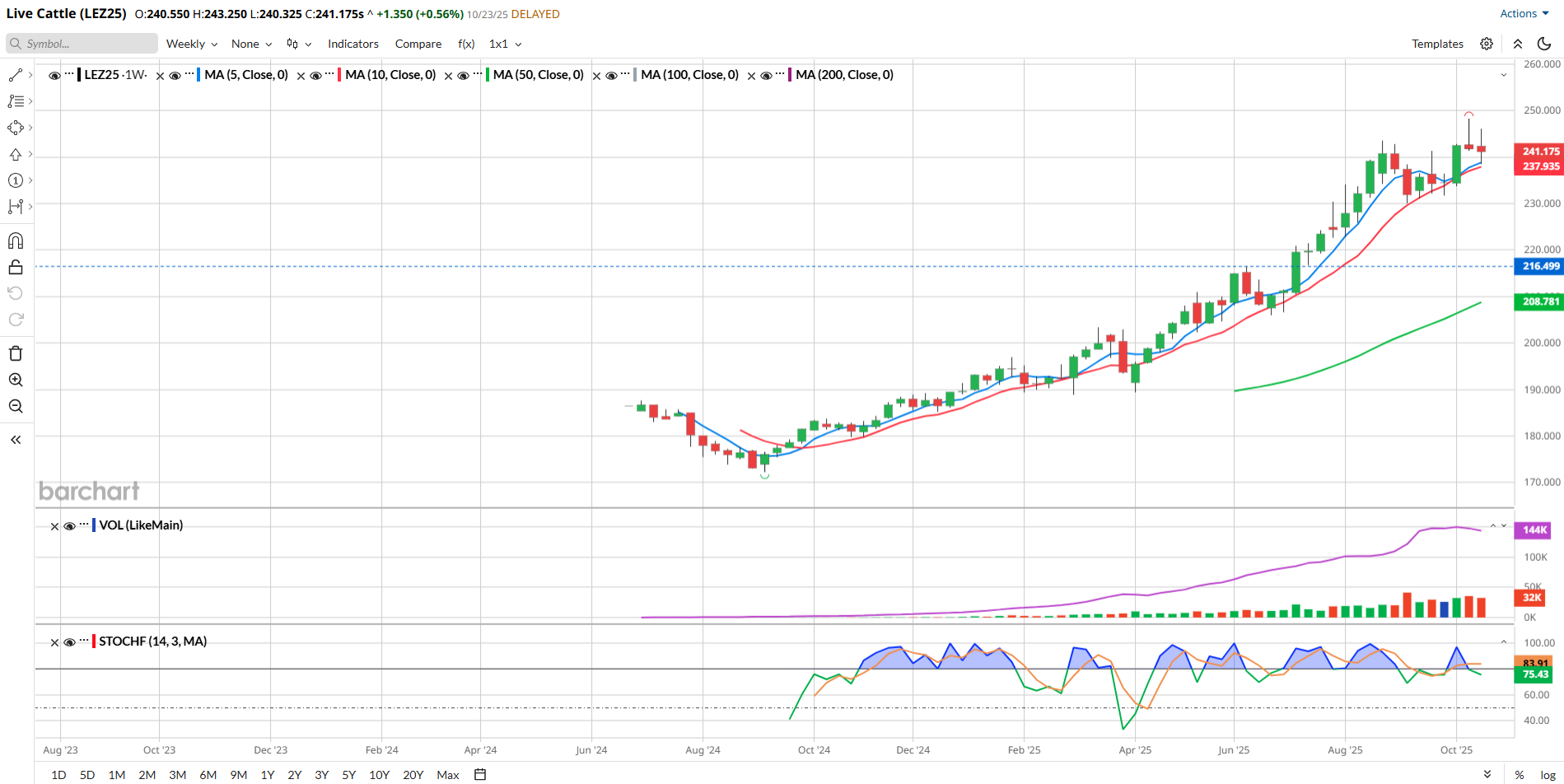Click the lock drawings icon
Image resolution: width=1564 pixels, height=784 pixels.
[16, 267]
